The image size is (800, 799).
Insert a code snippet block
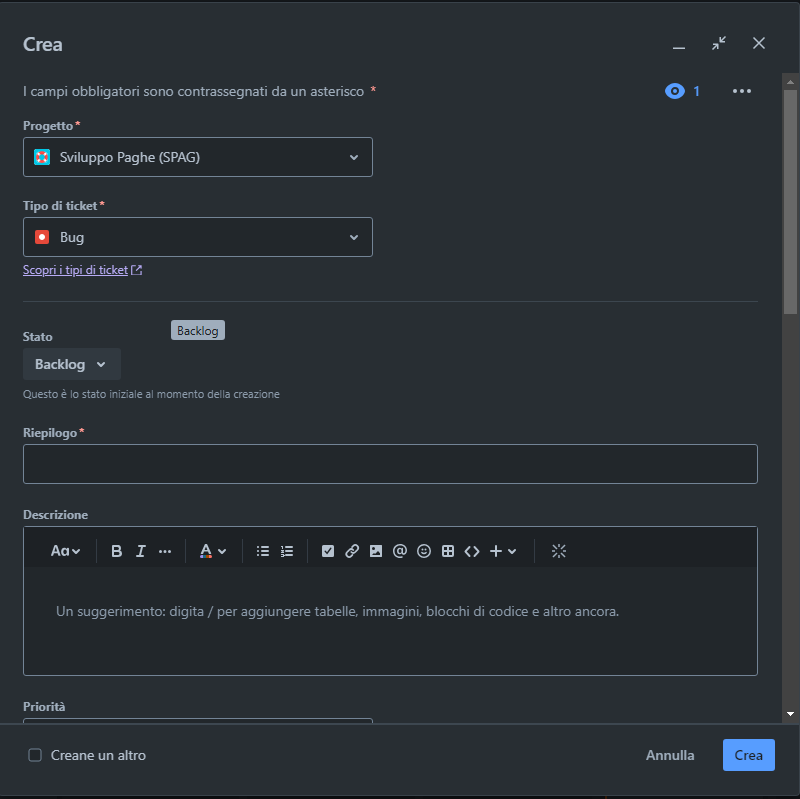point(471,551)
